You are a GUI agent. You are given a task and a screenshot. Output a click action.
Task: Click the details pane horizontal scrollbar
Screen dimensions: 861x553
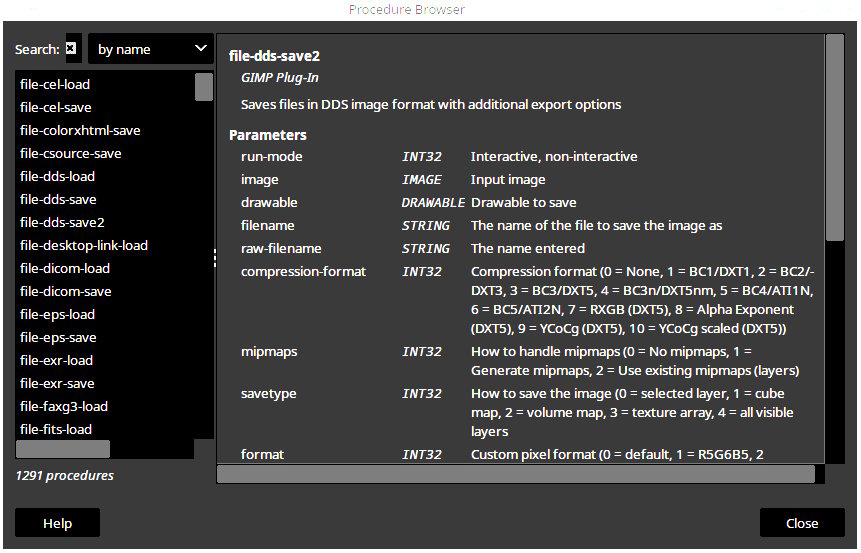[x=516, y=474]
